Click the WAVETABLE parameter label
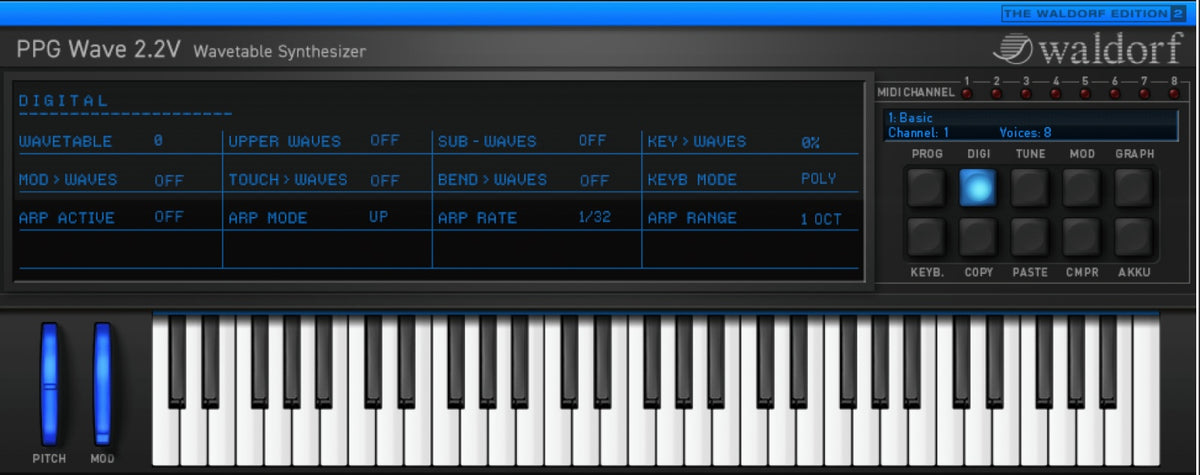Viewport: 1200px width, 475px height. (65, 141)
